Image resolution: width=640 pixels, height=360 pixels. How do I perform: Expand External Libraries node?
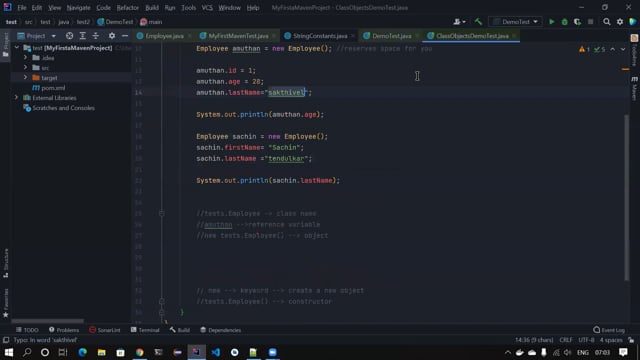coord(16,98)
